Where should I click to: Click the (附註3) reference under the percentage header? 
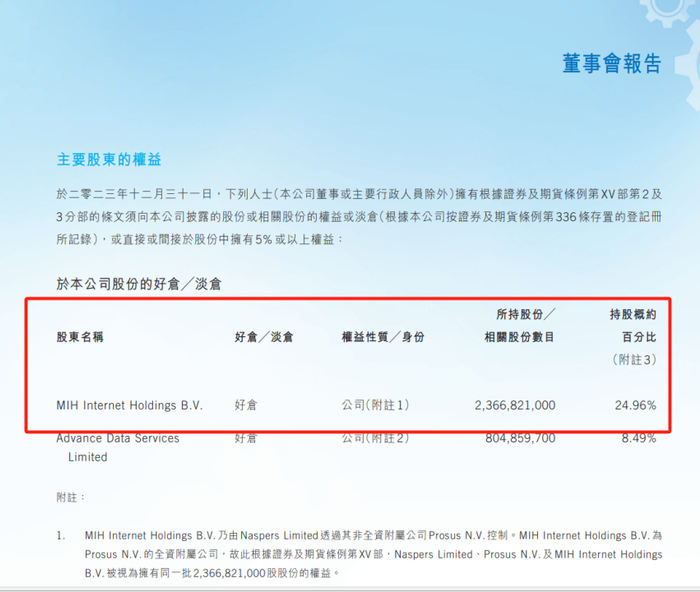pos(633,359)
